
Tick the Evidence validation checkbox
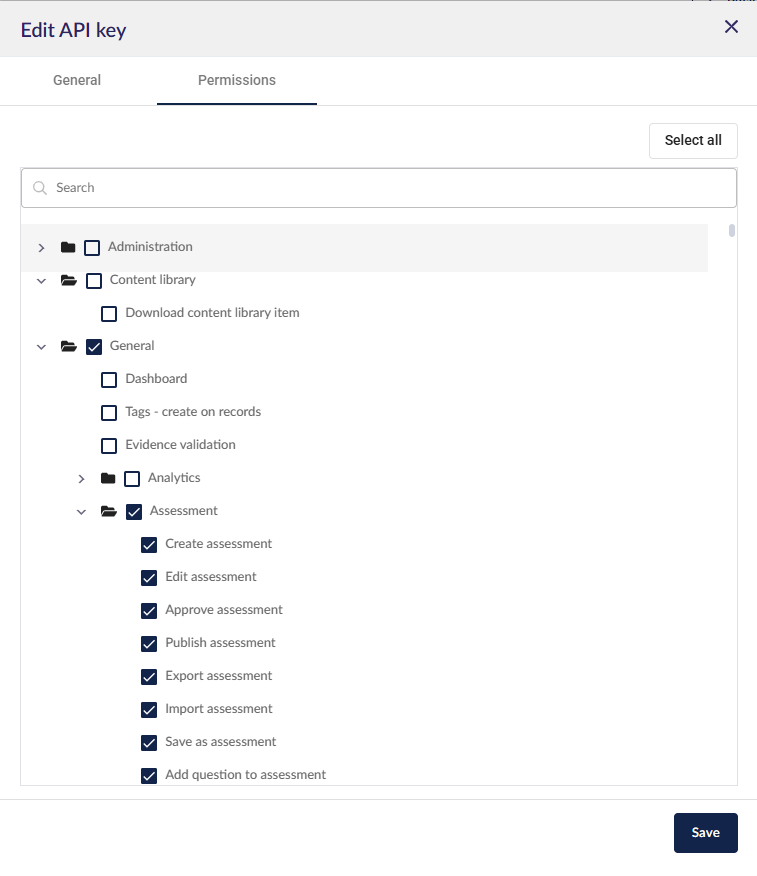(x=109, y=446)
